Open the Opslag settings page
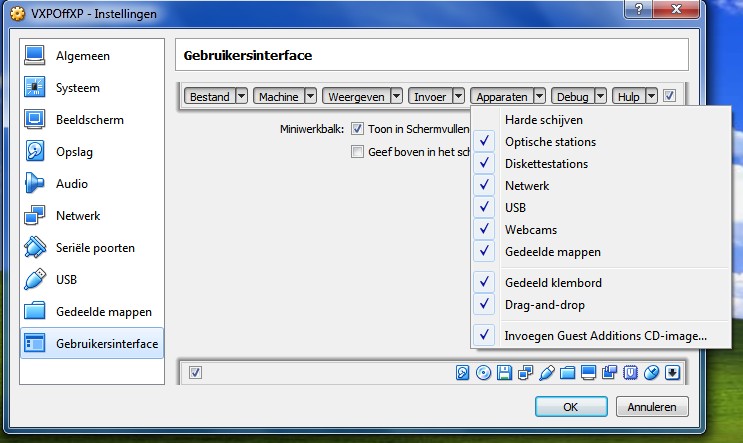 (x=92, y=152)
